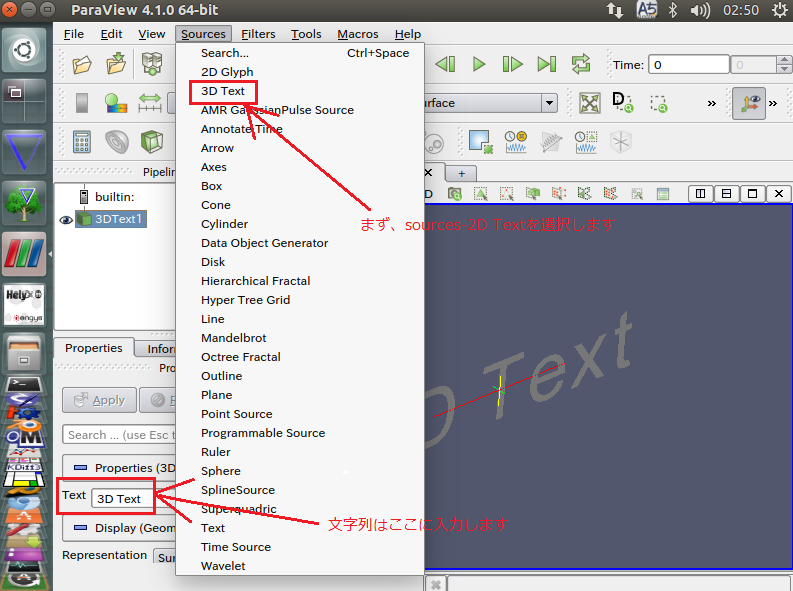
Task: Collapse the Properties (3D Text) section
Action: [80, 468]
